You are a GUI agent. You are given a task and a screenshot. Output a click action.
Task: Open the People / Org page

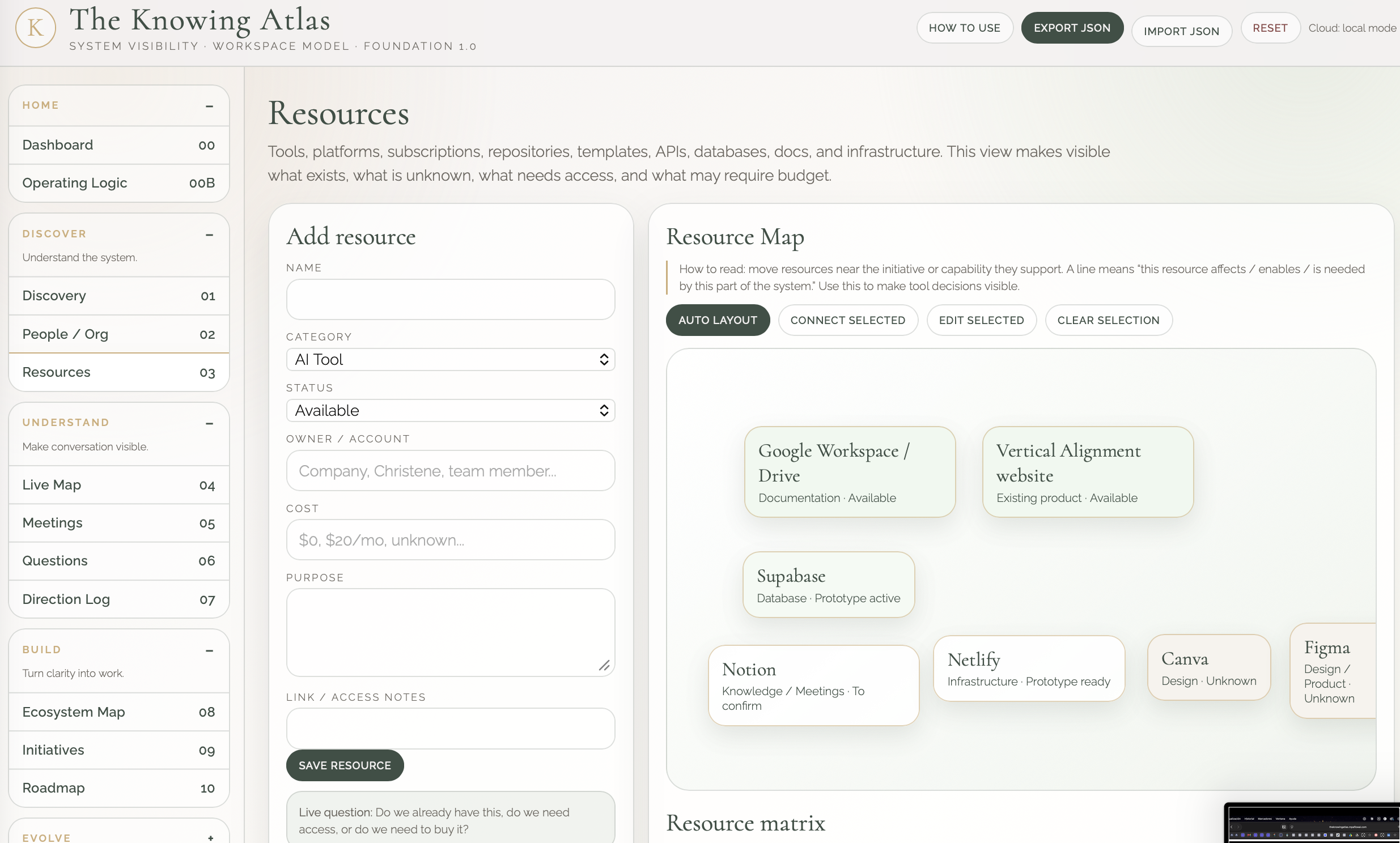(119, 334)
